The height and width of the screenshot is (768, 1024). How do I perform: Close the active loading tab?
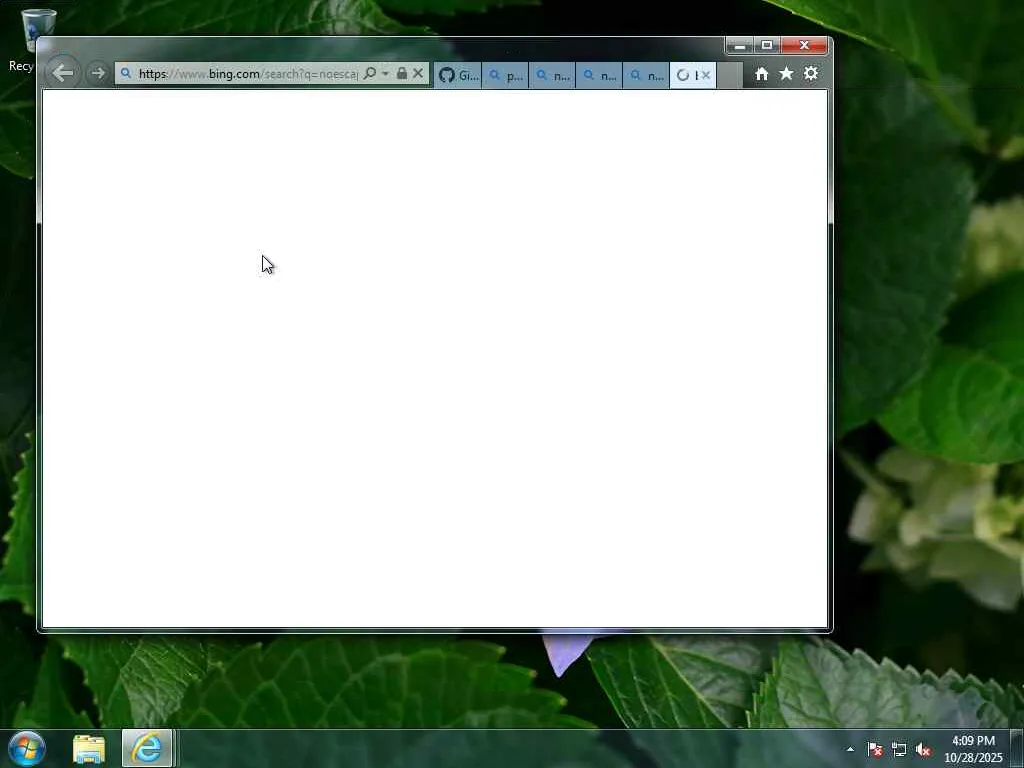[706, 75]
